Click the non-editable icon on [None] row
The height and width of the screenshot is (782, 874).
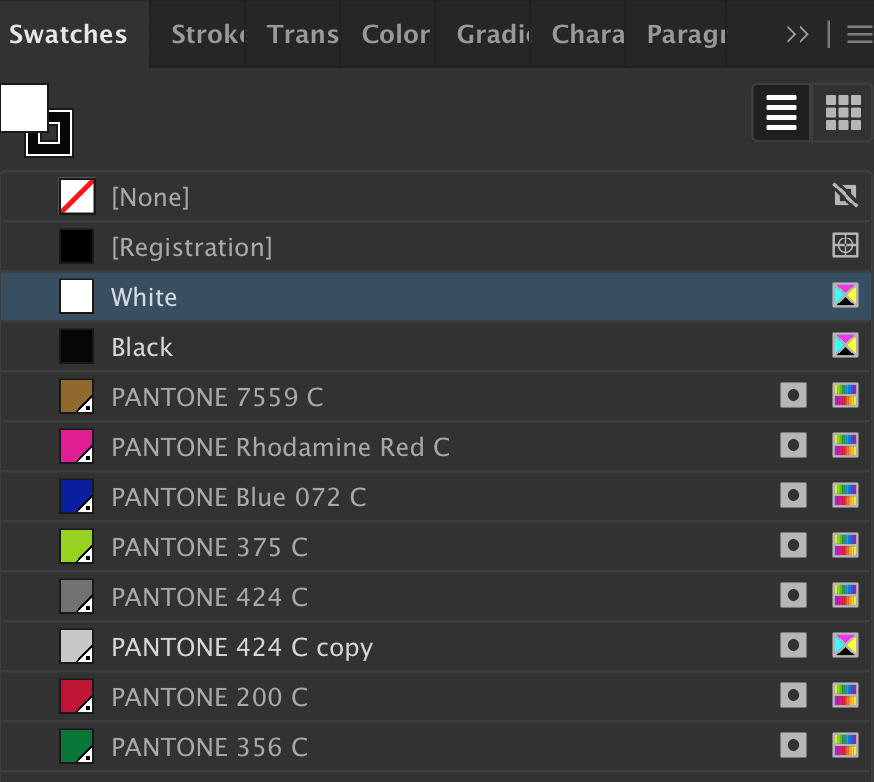pos(845,196)
